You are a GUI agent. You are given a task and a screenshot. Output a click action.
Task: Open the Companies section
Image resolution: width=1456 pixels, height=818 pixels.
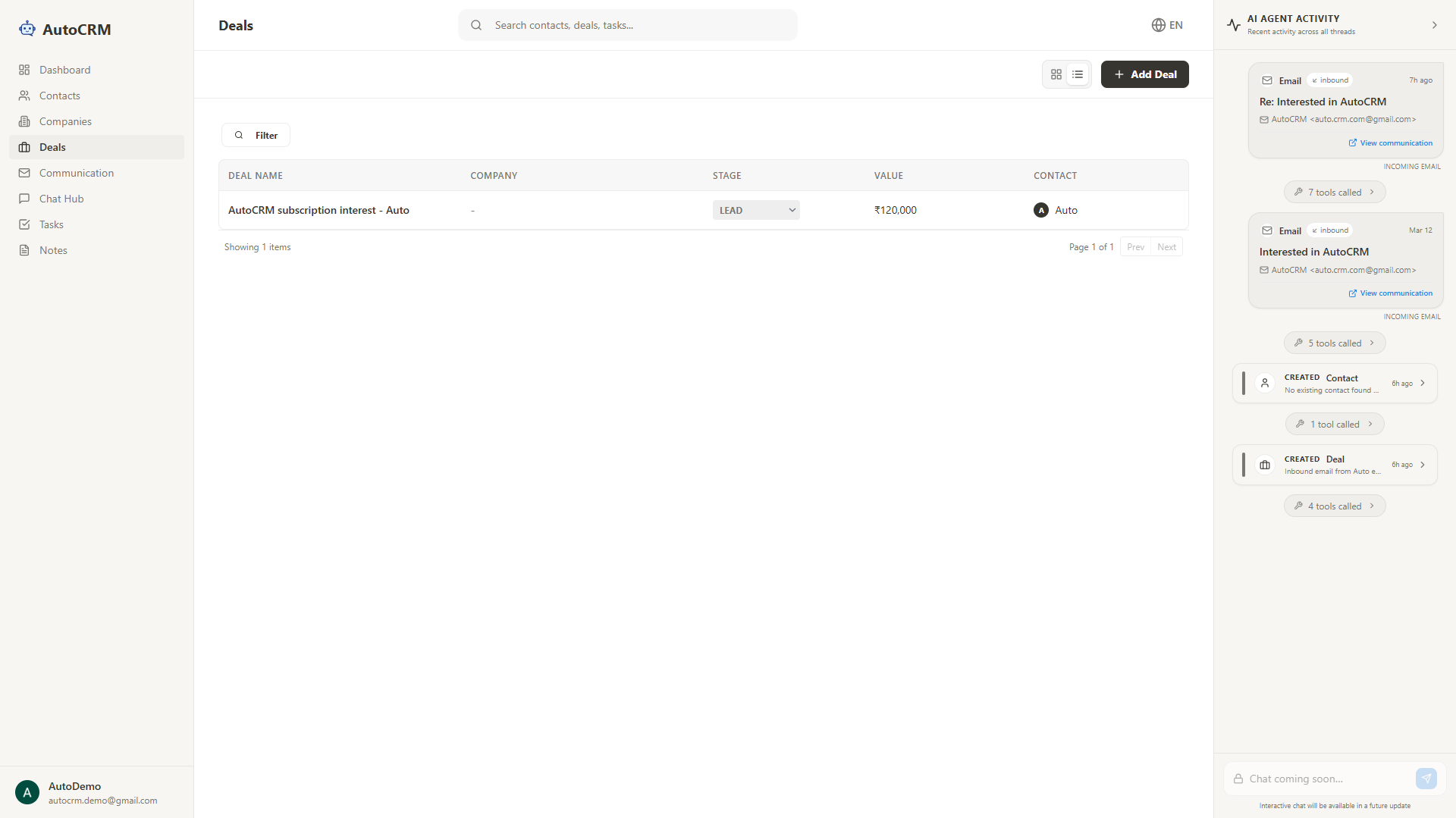coord(96,121)
